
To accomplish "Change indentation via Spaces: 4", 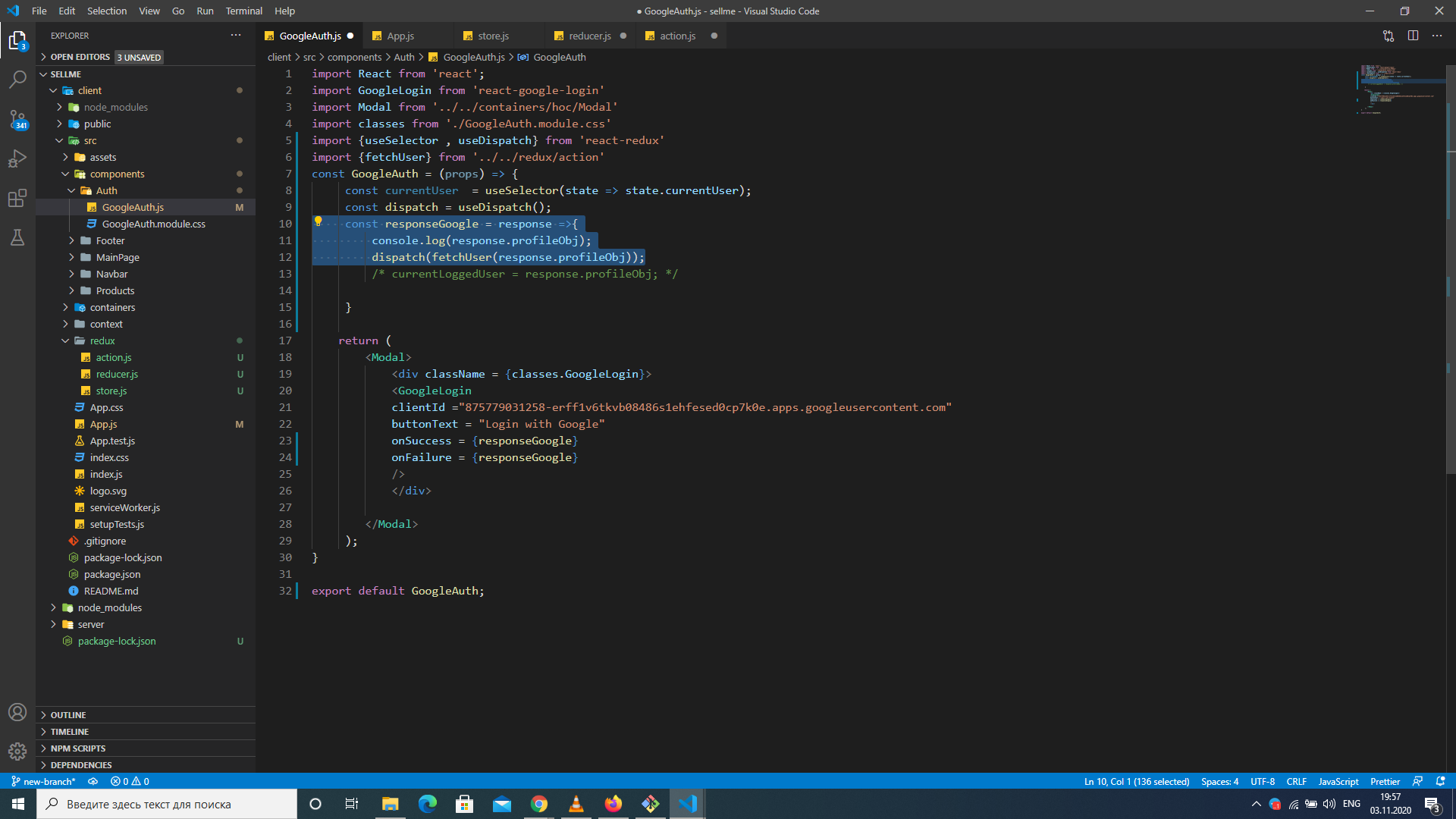I will 1219,781.
